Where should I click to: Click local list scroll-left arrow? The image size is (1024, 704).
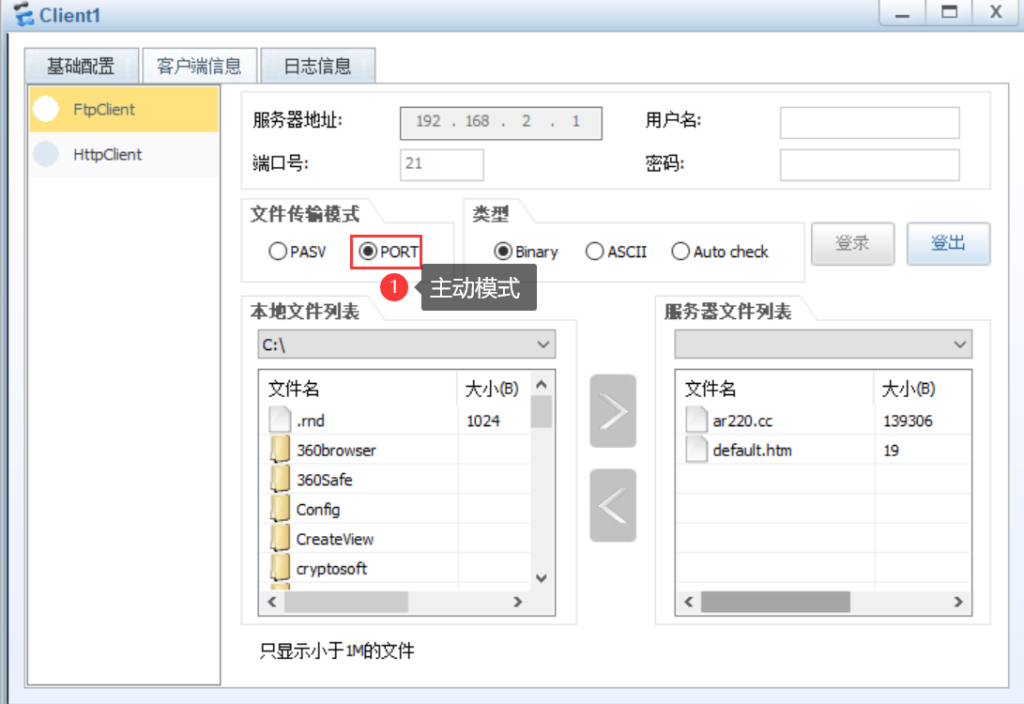click(272, 601)
